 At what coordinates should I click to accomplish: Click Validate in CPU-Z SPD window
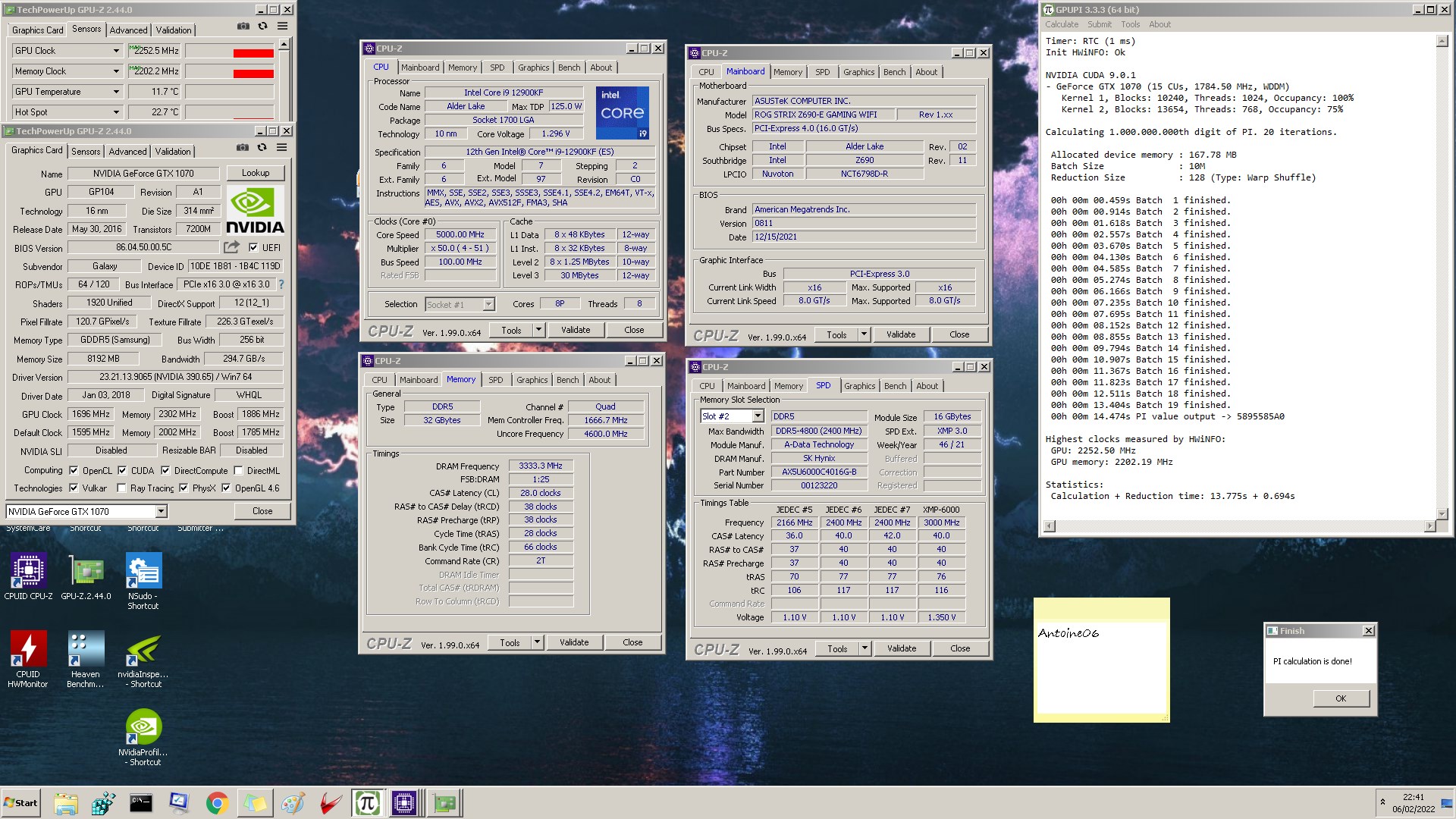(902, 648)
